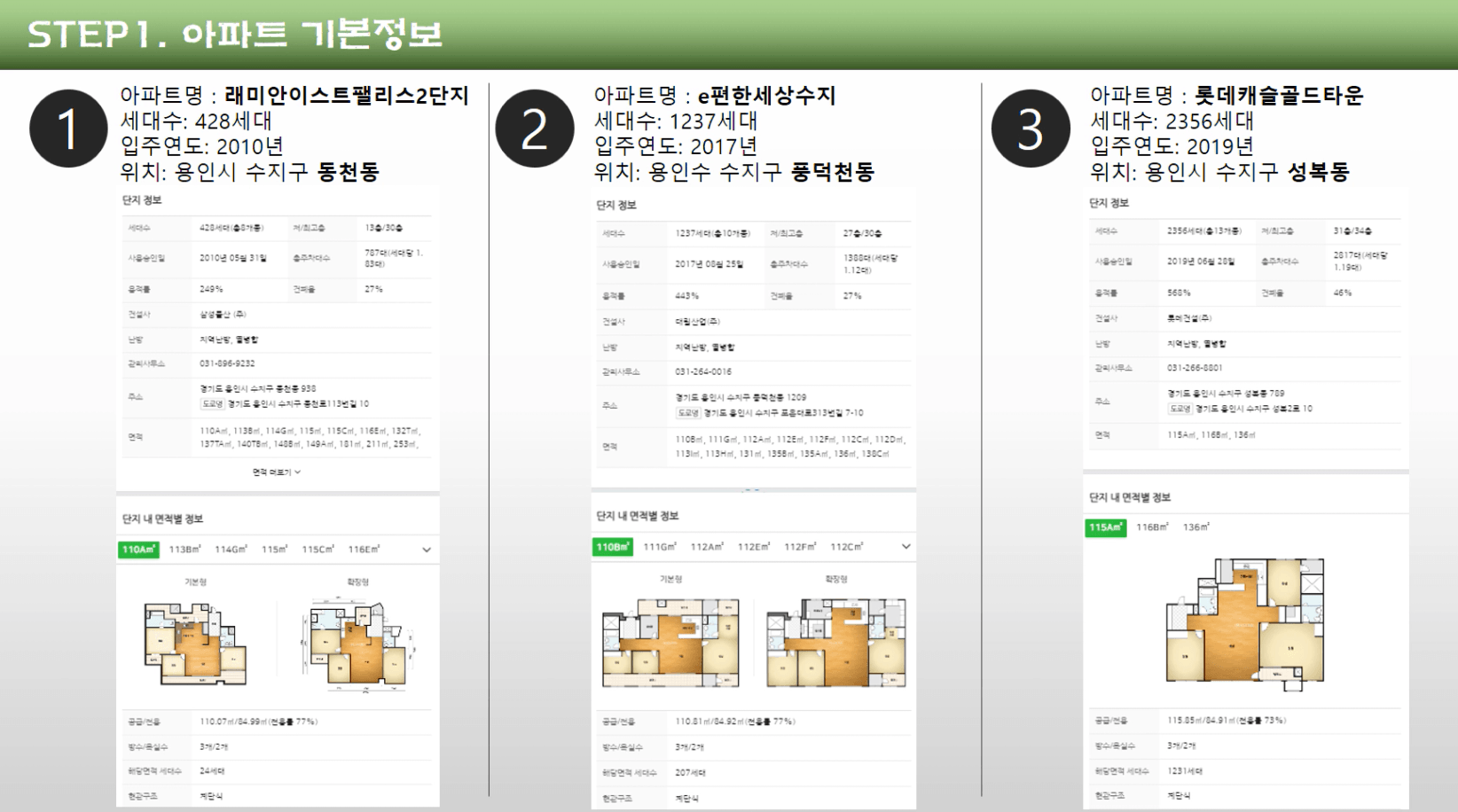Open area-type dropdown chevron beside 112Cm²
This screenshot has height=812, width=1458.
click(x=905, y=547)
